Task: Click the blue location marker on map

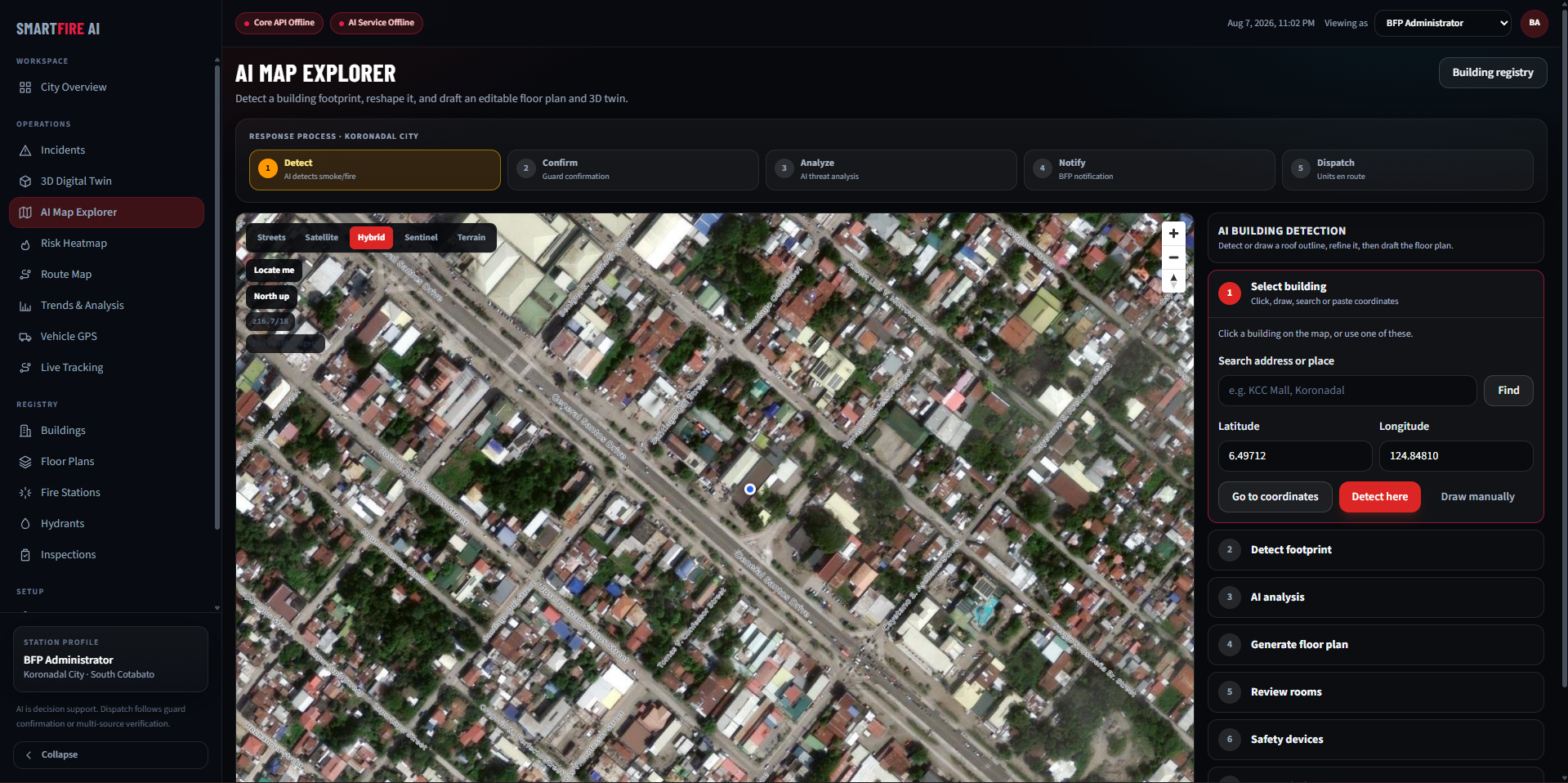Action: 750,490
